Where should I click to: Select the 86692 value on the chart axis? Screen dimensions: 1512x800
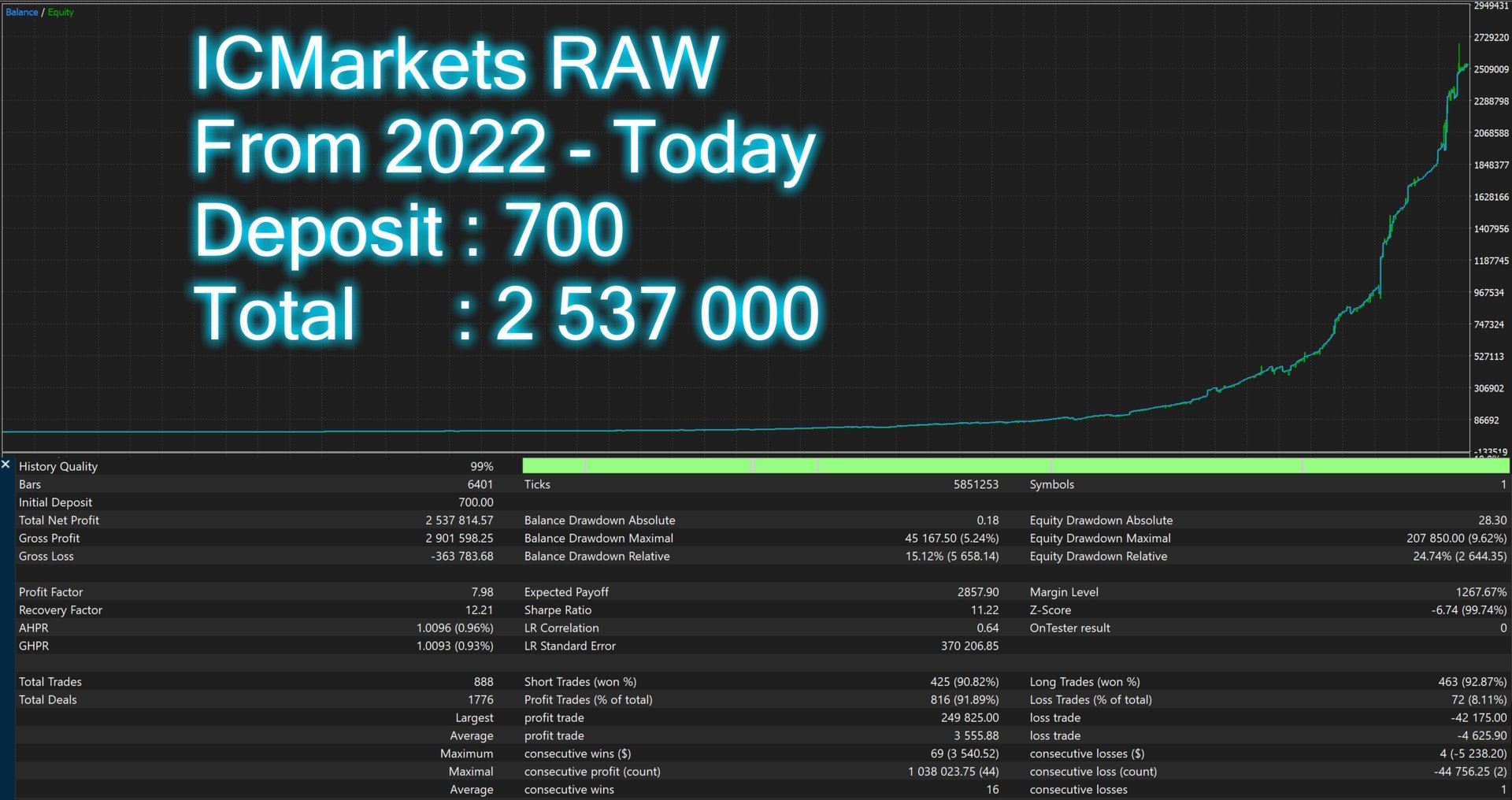(x=1487, y=420)
